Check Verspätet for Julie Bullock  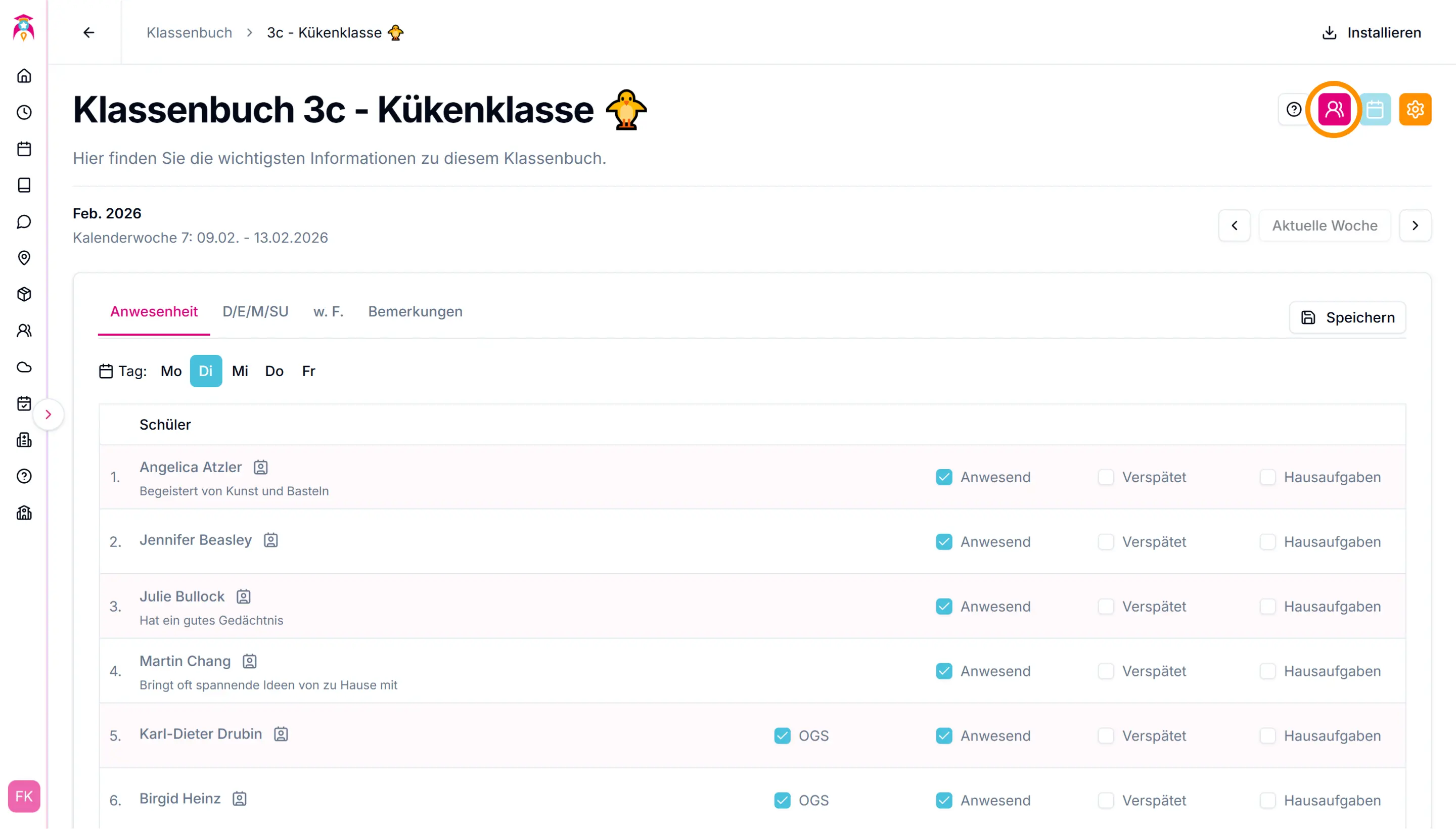(1105, 607)
